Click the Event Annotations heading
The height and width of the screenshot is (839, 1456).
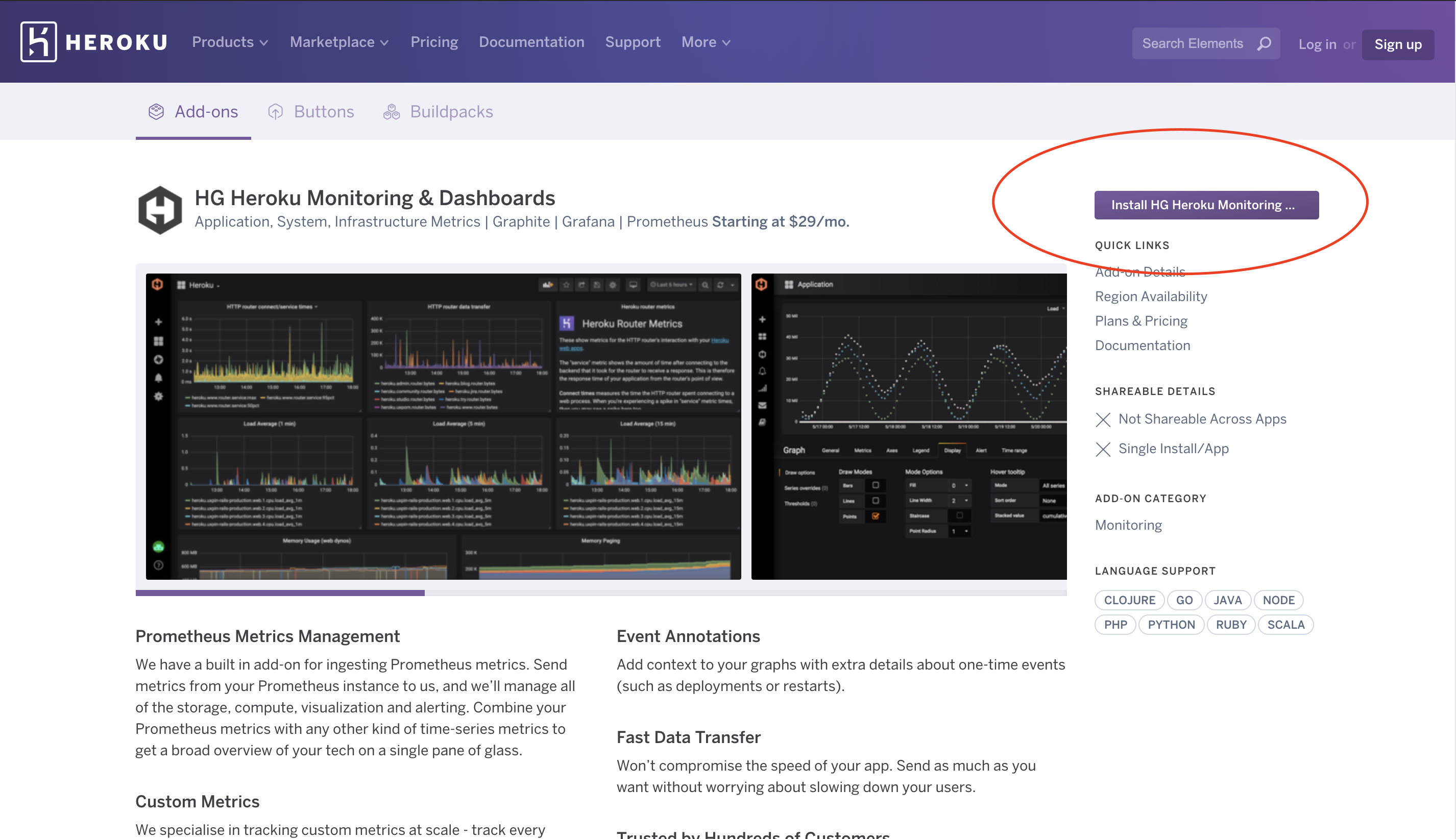pos(688,636)
